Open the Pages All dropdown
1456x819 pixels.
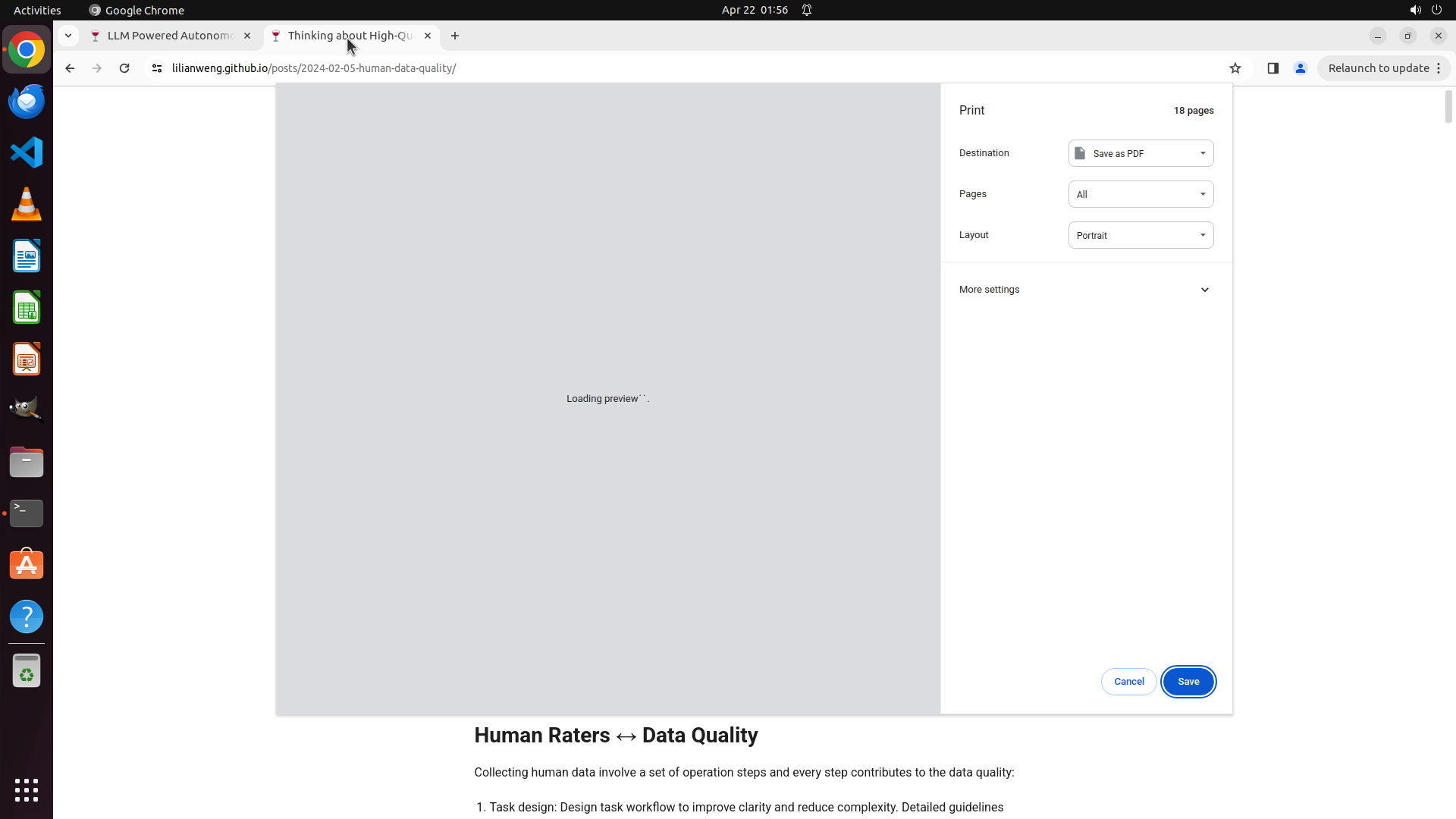pyautogui.click(x=1141, y=194)
